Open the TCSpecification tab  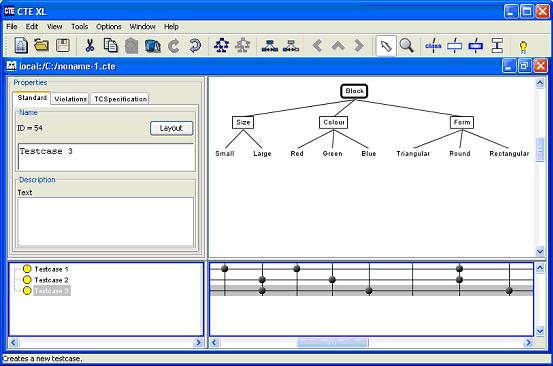click(x=120, y=99)
